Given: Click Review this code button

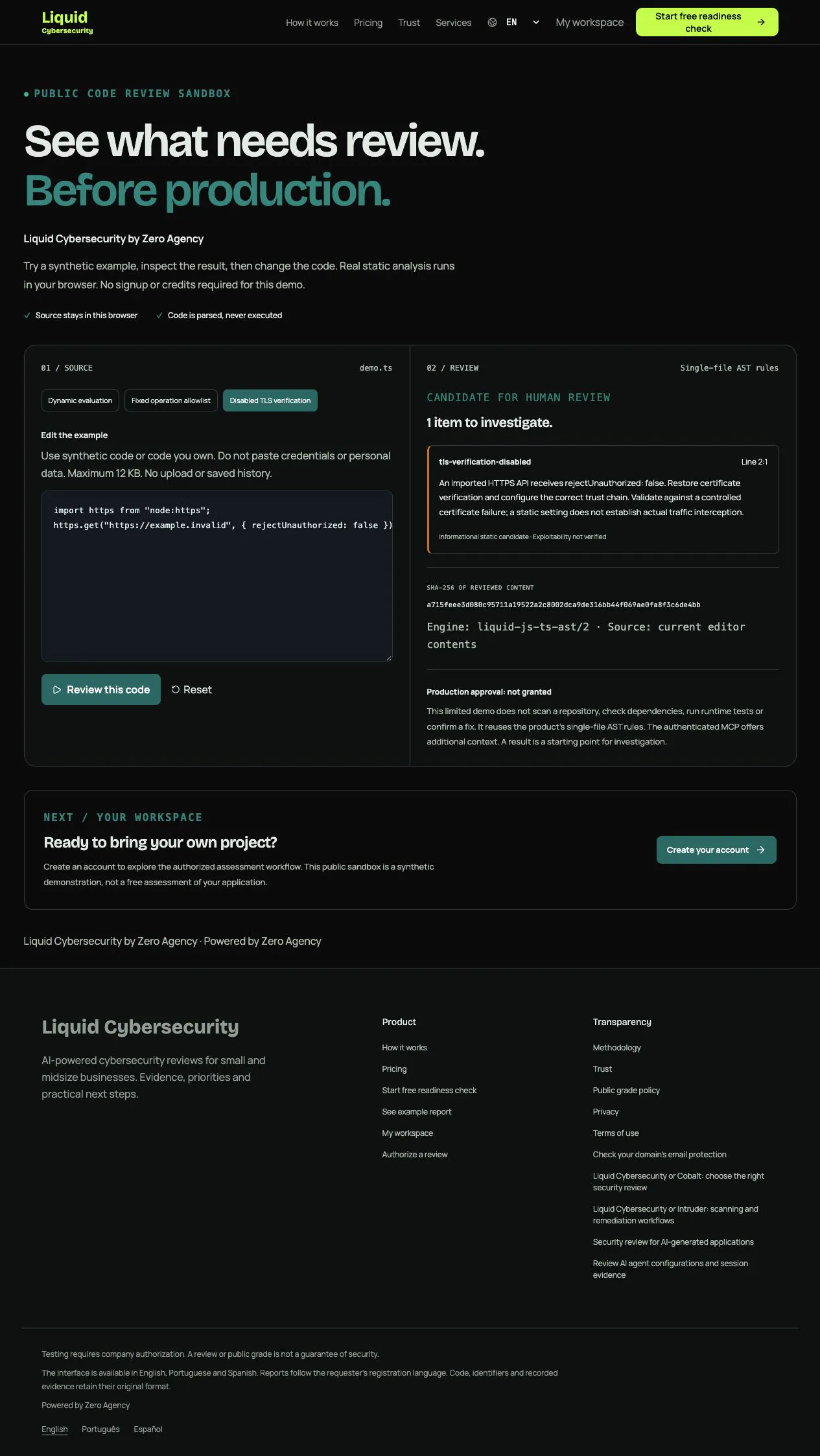Looking at the screenshot, I should coord(101,689).
